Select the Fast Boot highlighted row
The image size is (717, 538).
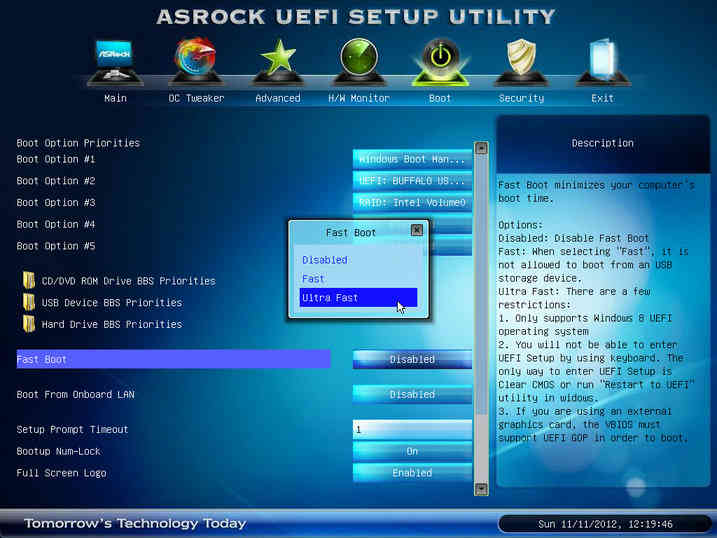point(173,359)
